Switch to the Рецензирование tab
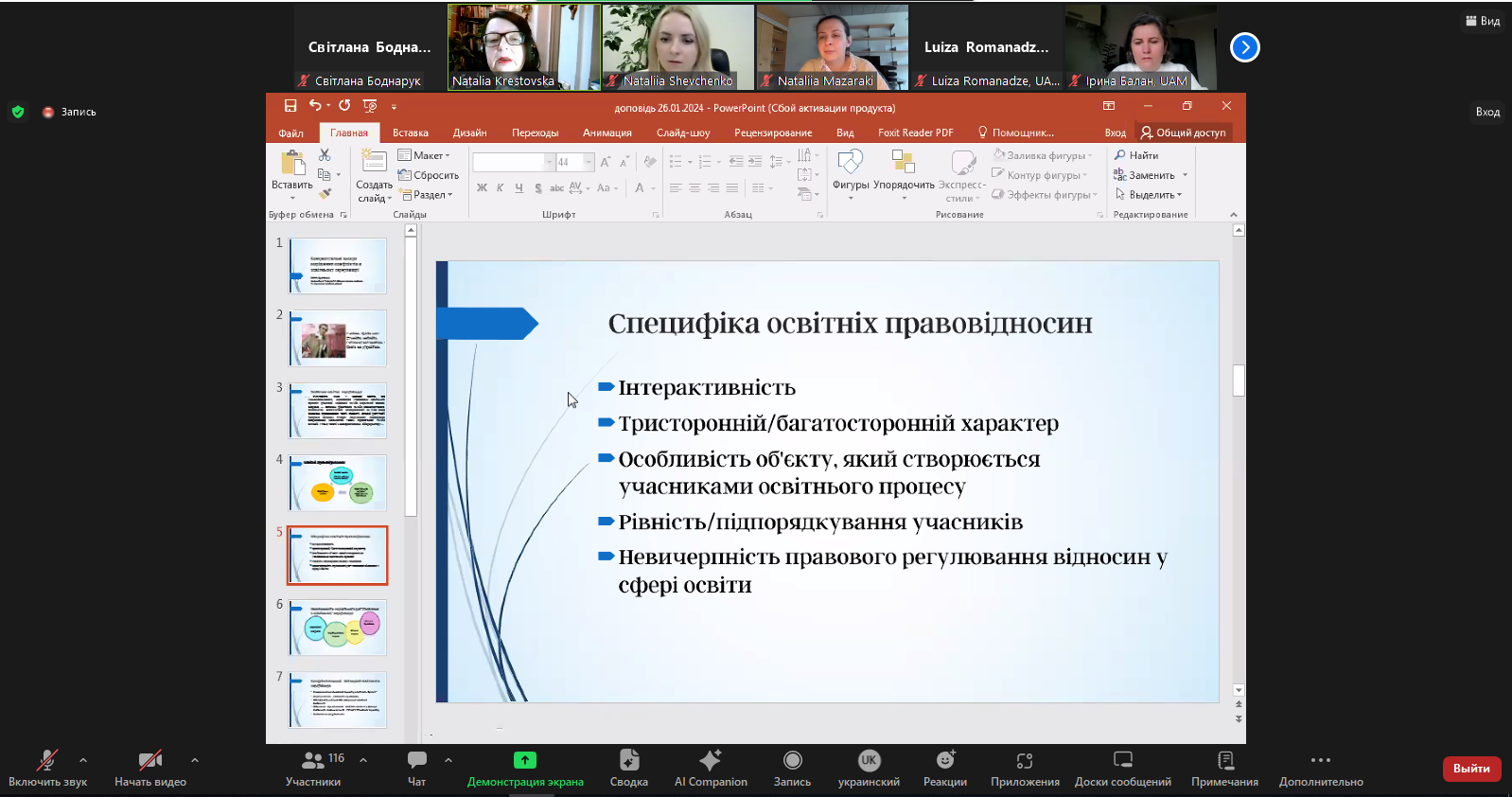The height and width of the screenshot is (797, 1512). pos(773,133)
